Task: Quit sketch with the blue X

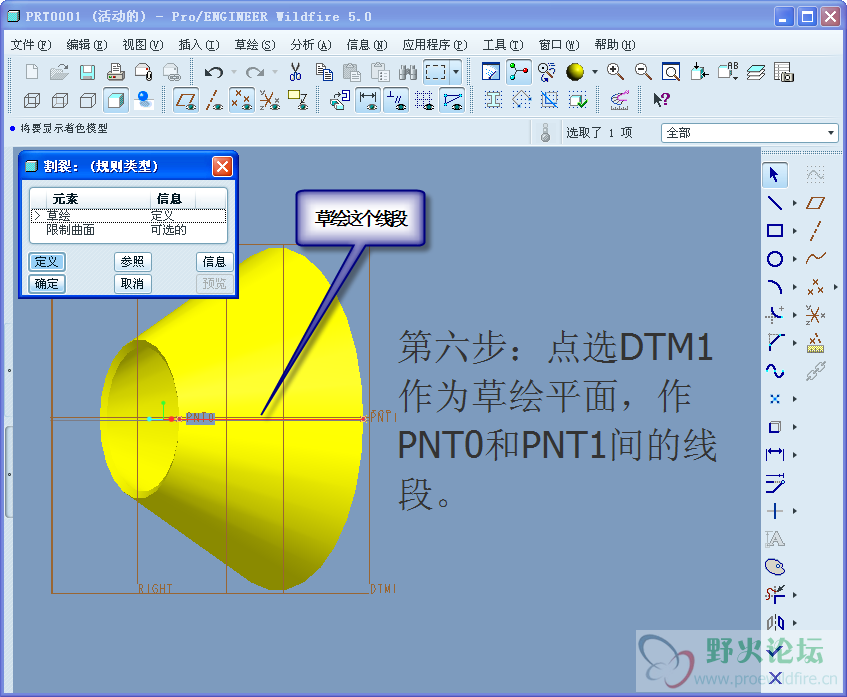Action: pyautogui.click(x=775, y=678)
